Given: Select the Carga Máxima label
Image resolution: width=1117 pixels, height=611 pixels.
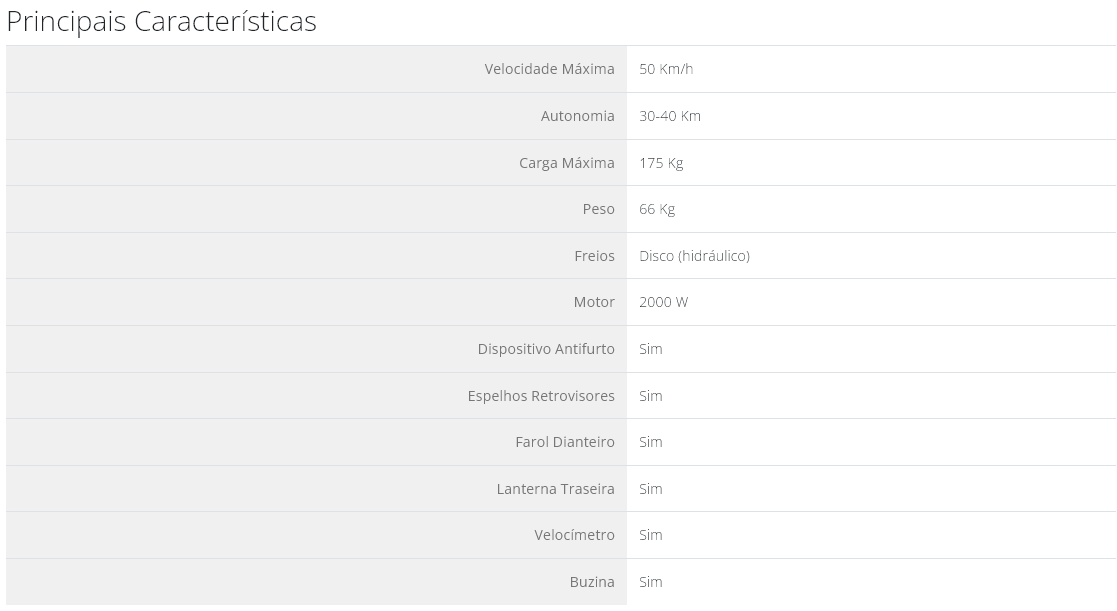Looking at the screenshot, I should [x=566, y=163].
